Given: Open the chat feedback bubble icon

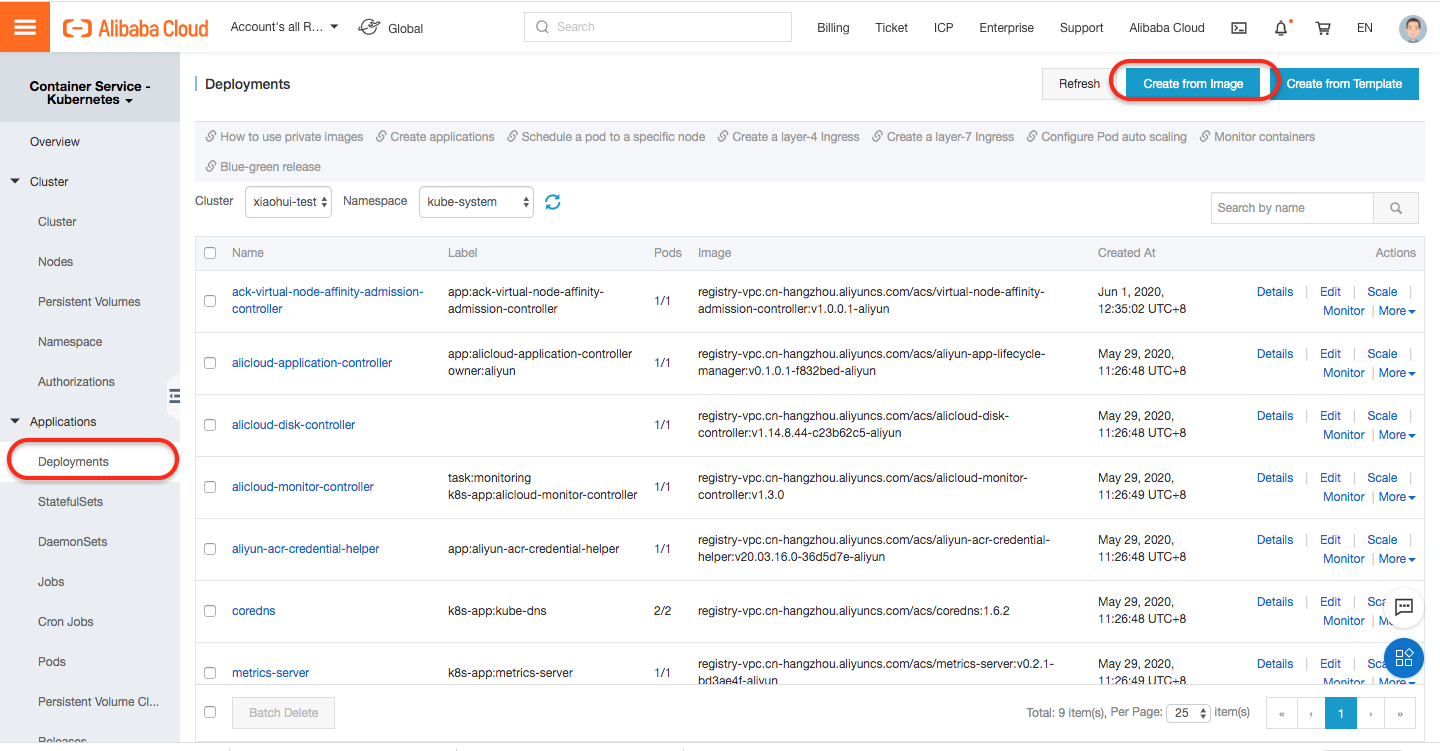Looking at the screenshot, I should click(1404, 607).
